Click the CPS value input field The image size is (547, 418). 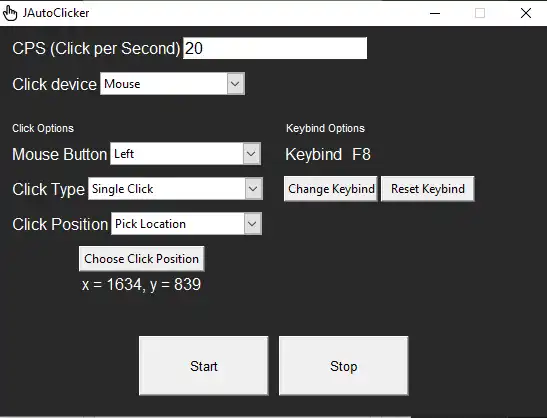coord(275,48)
